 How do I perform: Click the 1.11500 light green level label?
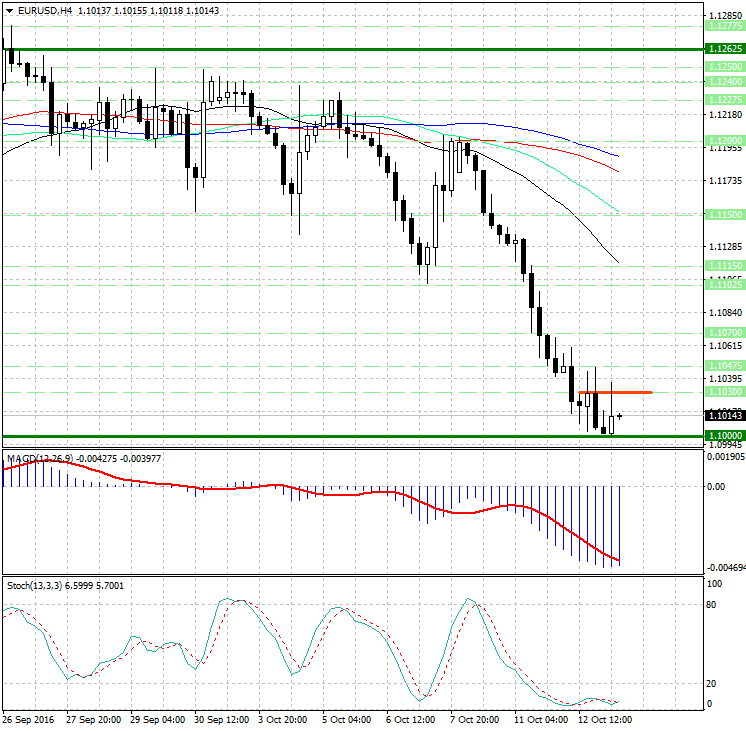(x=723, y=215)
